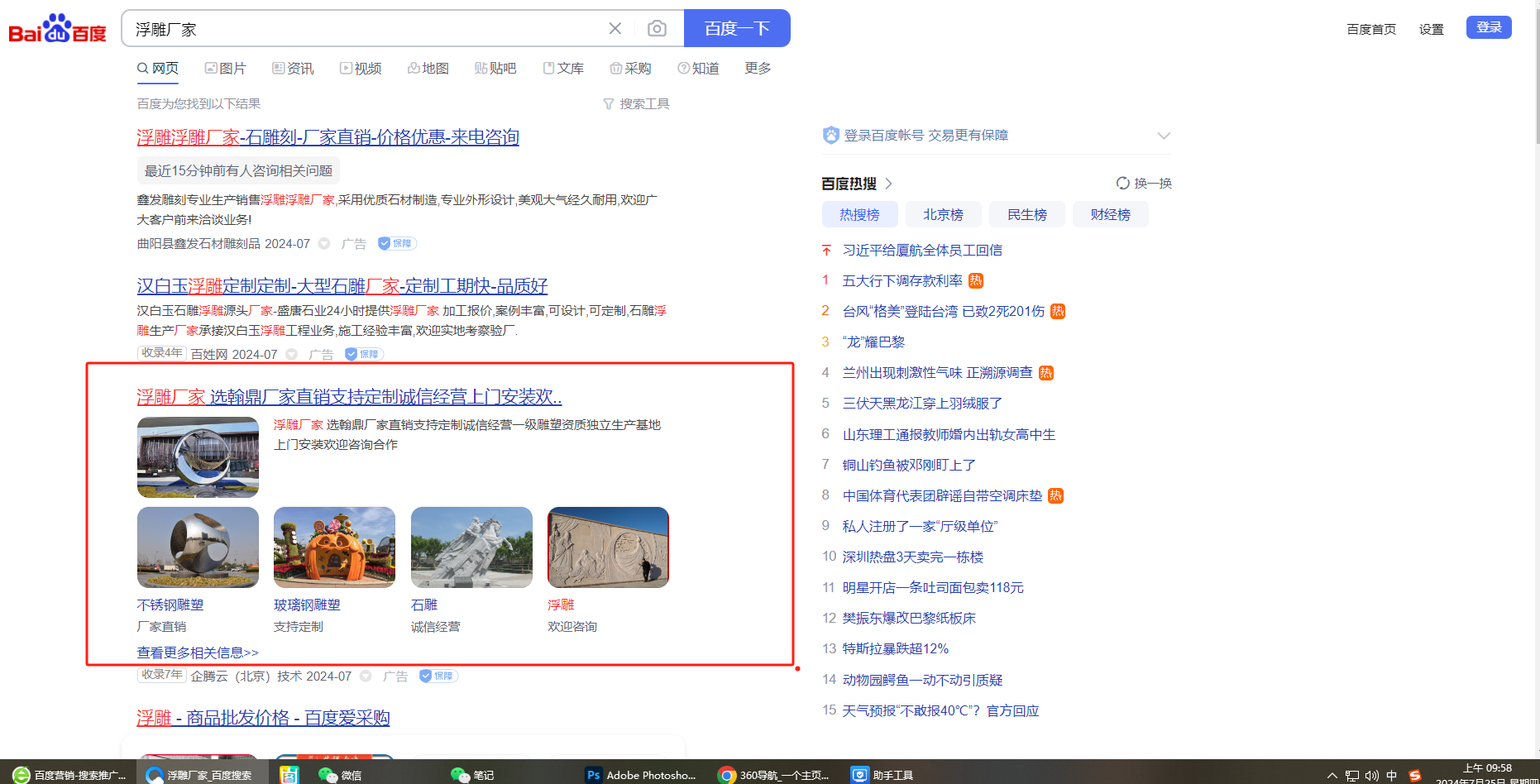The width and height of the screenshot is (1540, 784).
Task: Click the camera image search icon
Action: pyautogui.click(x=657, y=29)
